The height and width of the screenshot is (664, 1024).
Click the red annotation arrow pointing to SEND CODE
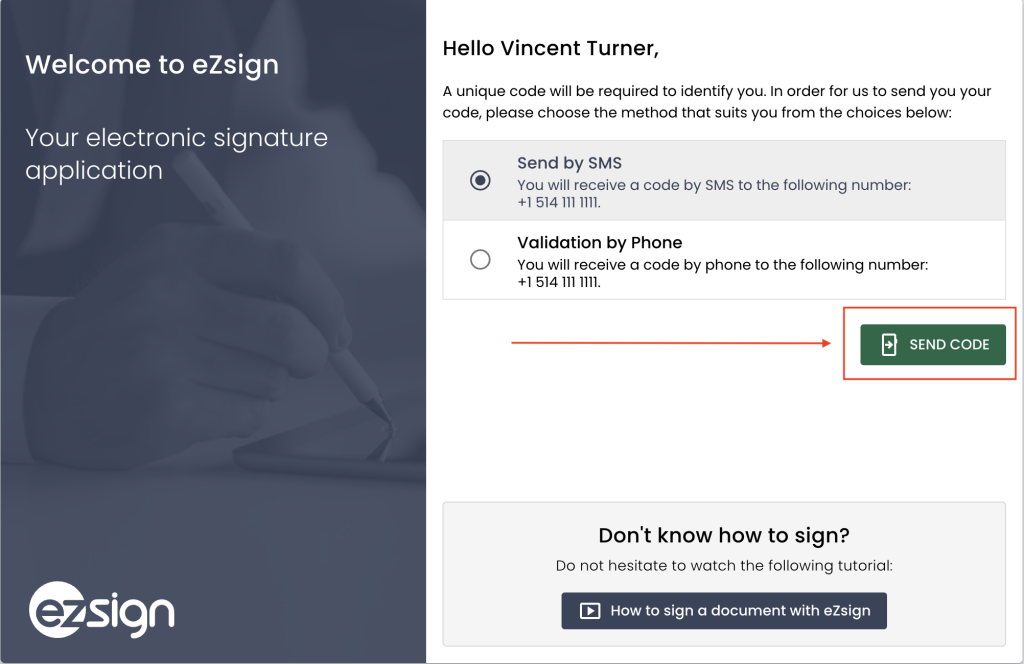670,343
